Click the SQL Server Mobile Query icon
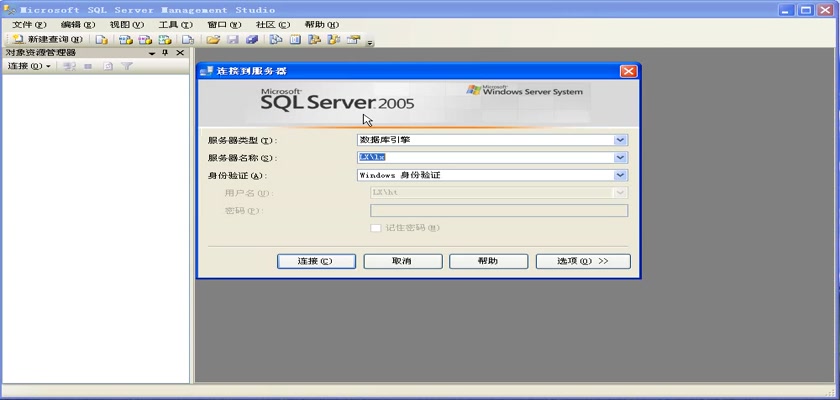Viewport: 840px width, 400px height. coord(188,40)
